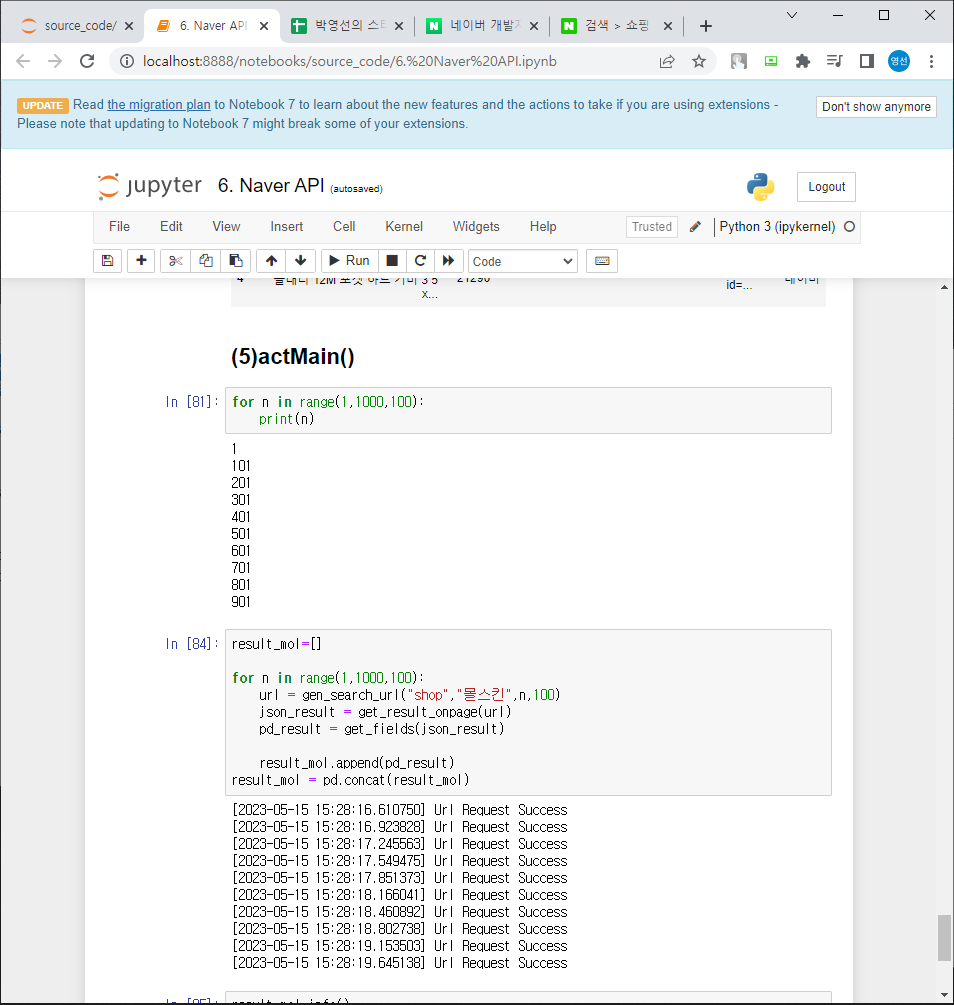The image size is (954, 1005).
Task: Restart kernel and run all cells icon
Action: [x=448, y=261]
